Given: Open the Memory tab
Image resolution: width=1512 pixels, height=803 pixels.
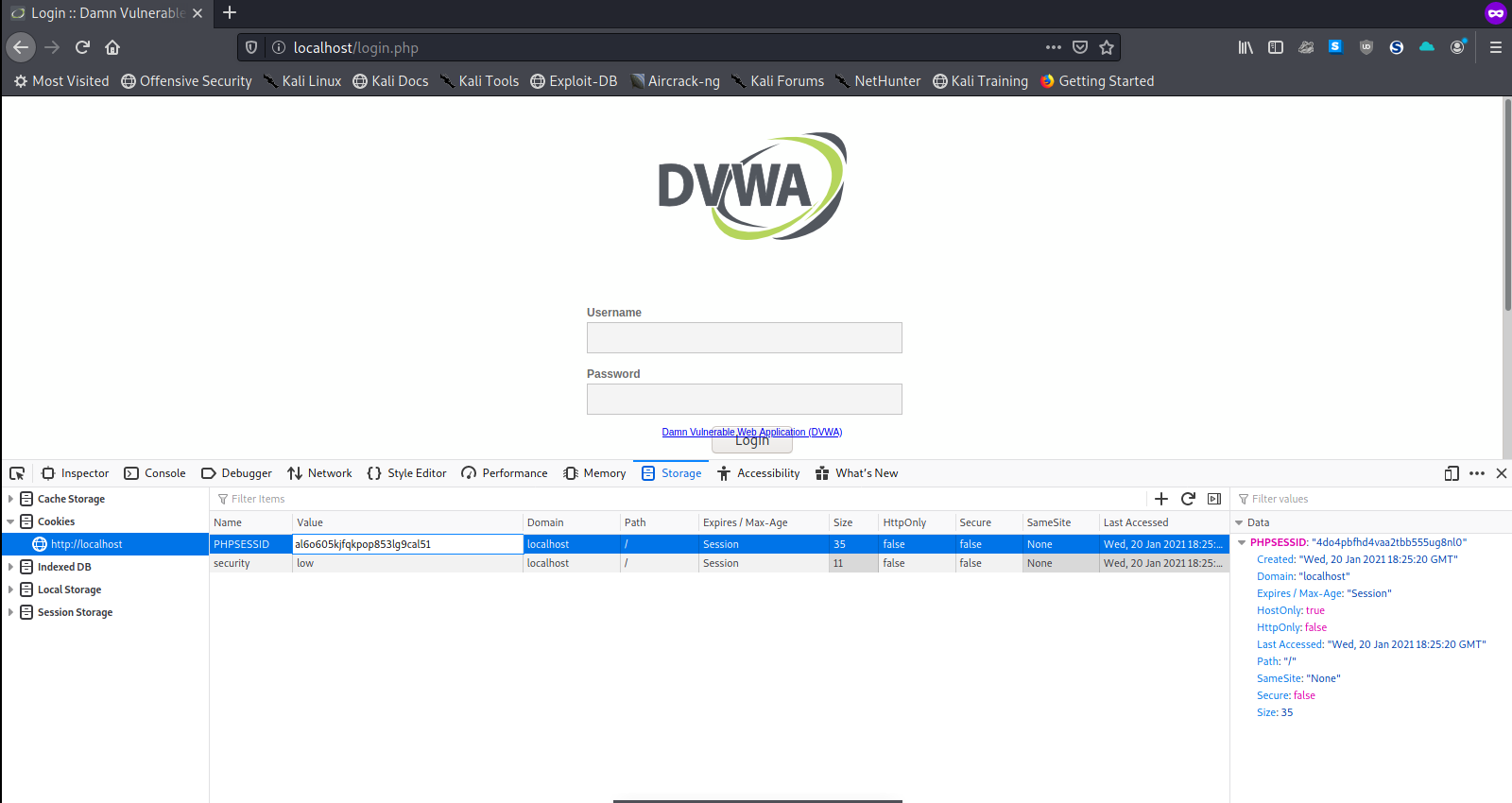Looking at the screenshot, I should point(594,473).
